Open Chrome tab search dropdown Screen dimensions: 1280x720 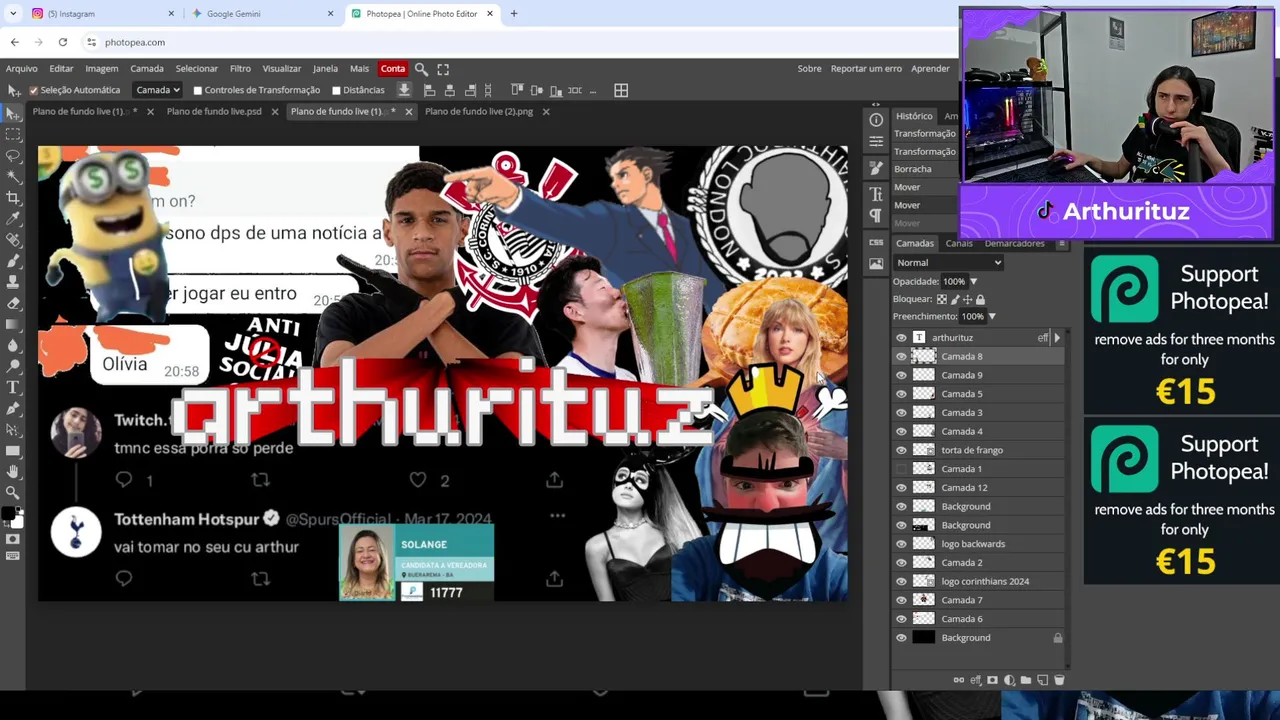(x=13, y=14)
